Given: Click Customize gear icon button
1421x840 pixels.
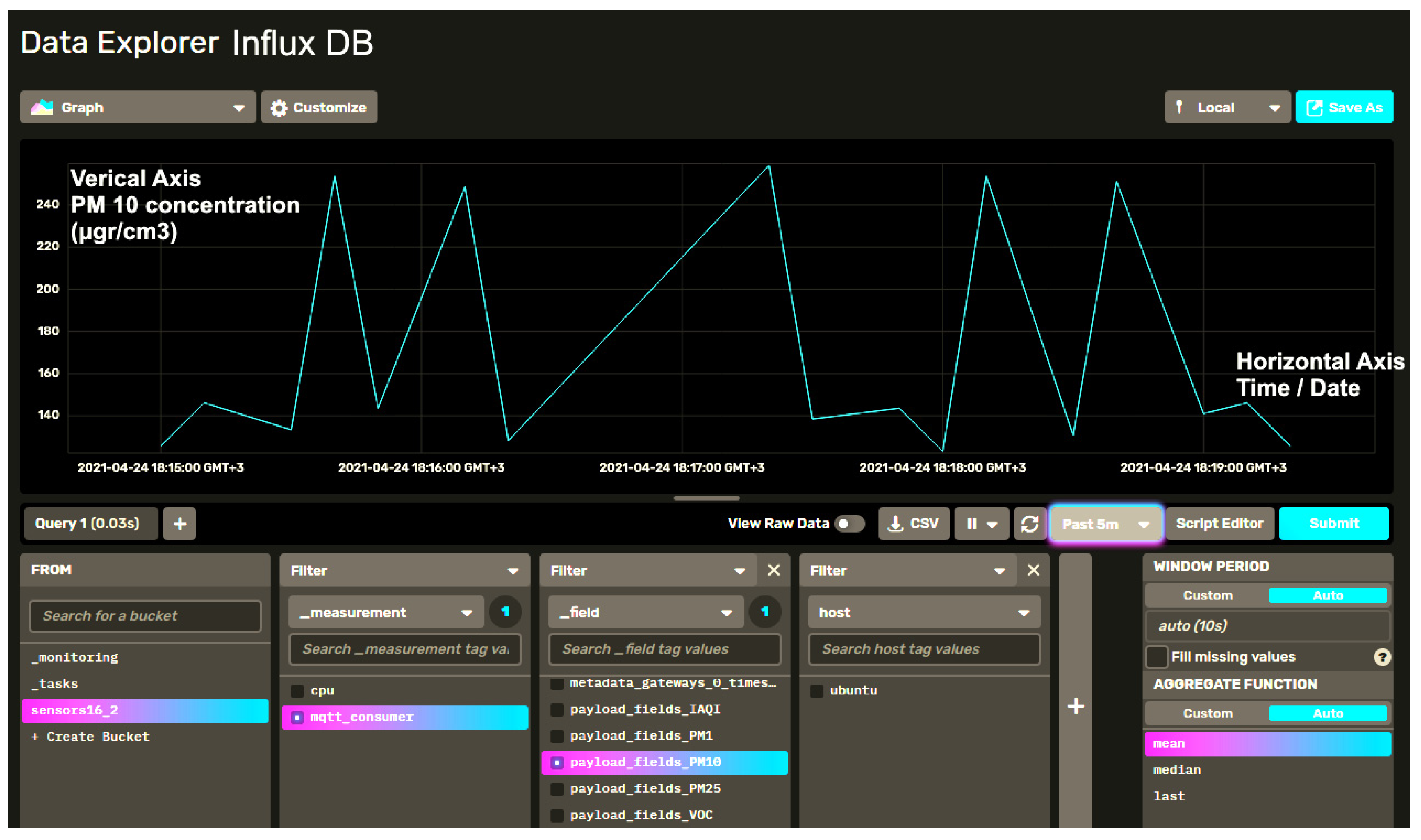Looking at the screenshot, I should pos(319,108).
